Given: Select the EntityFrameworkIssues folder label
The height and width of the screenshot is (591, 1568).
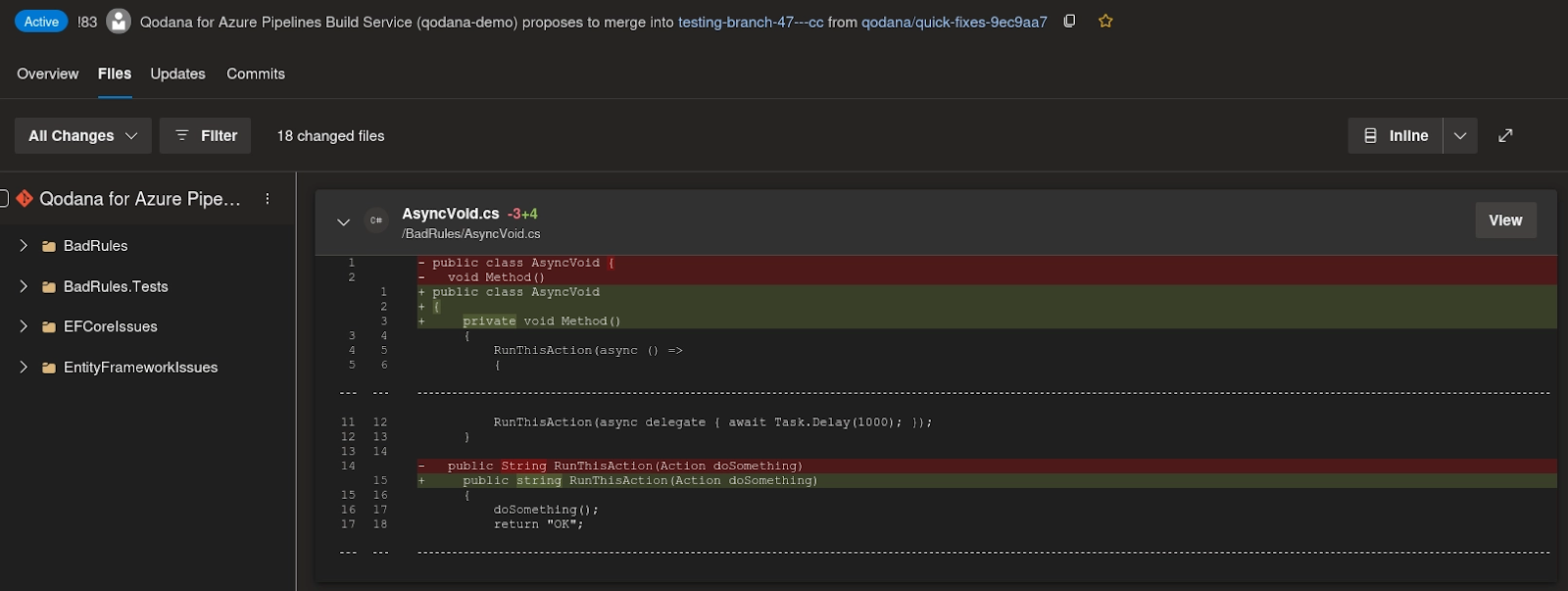Looking at the screenshot, I should coord(141,369).
